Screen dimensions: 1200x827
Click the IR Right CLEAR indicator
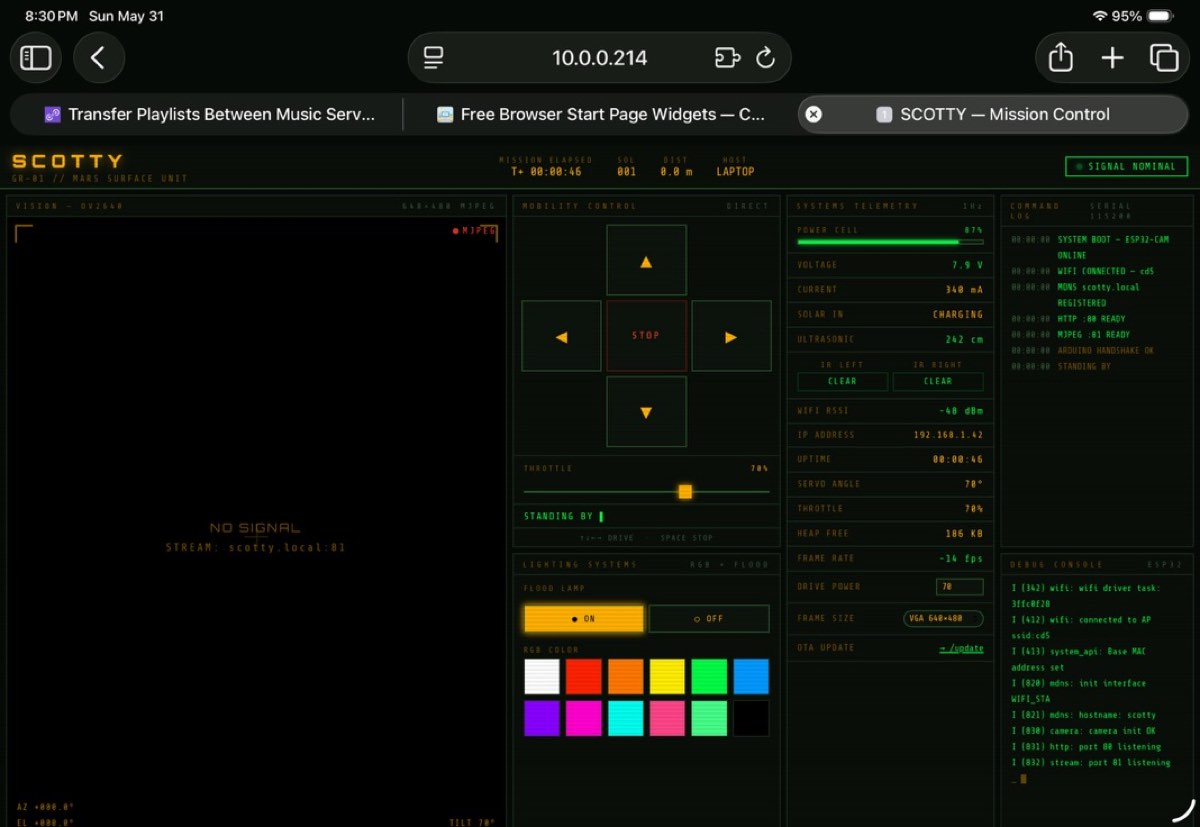click(938, 381)
